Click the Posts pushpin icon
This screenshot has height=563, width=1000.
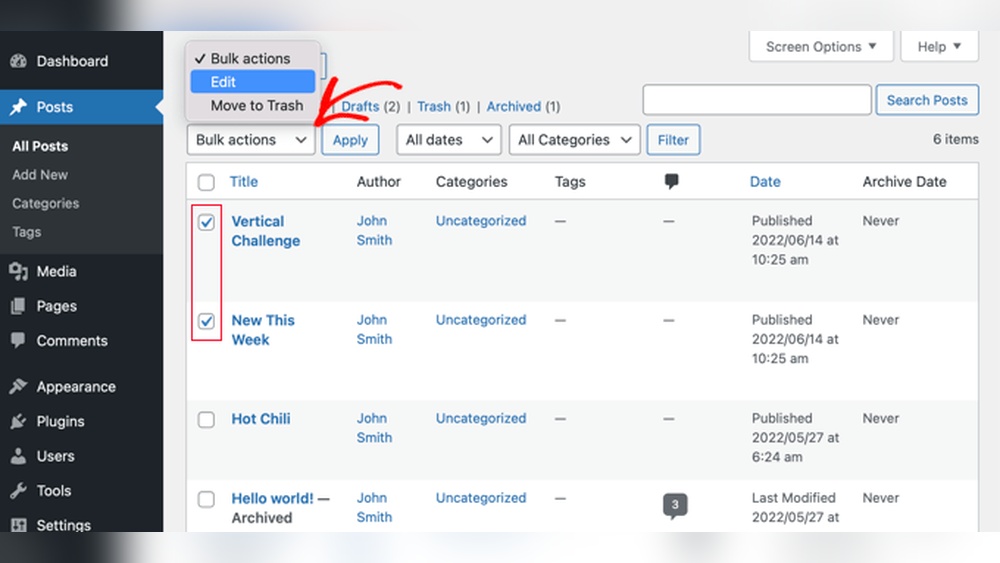pos(18,106)
